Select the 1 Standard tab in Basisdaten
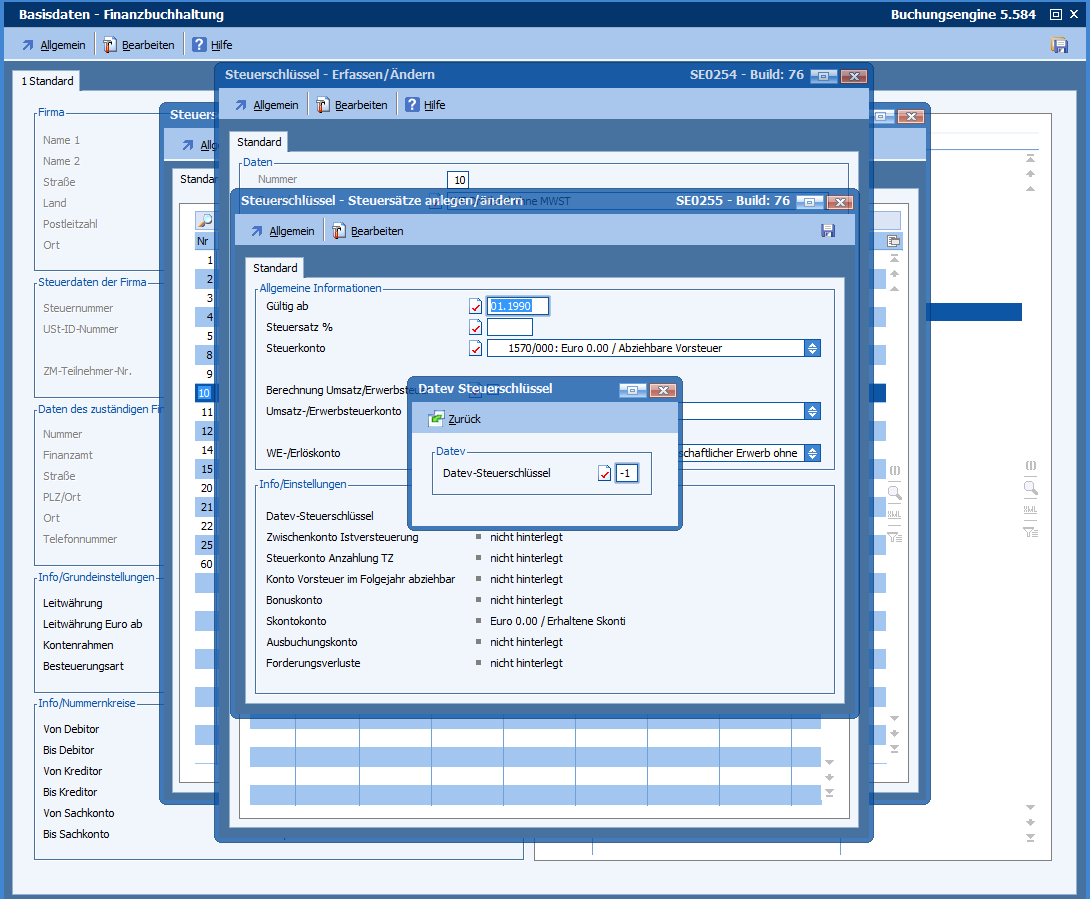 [47, 81]
